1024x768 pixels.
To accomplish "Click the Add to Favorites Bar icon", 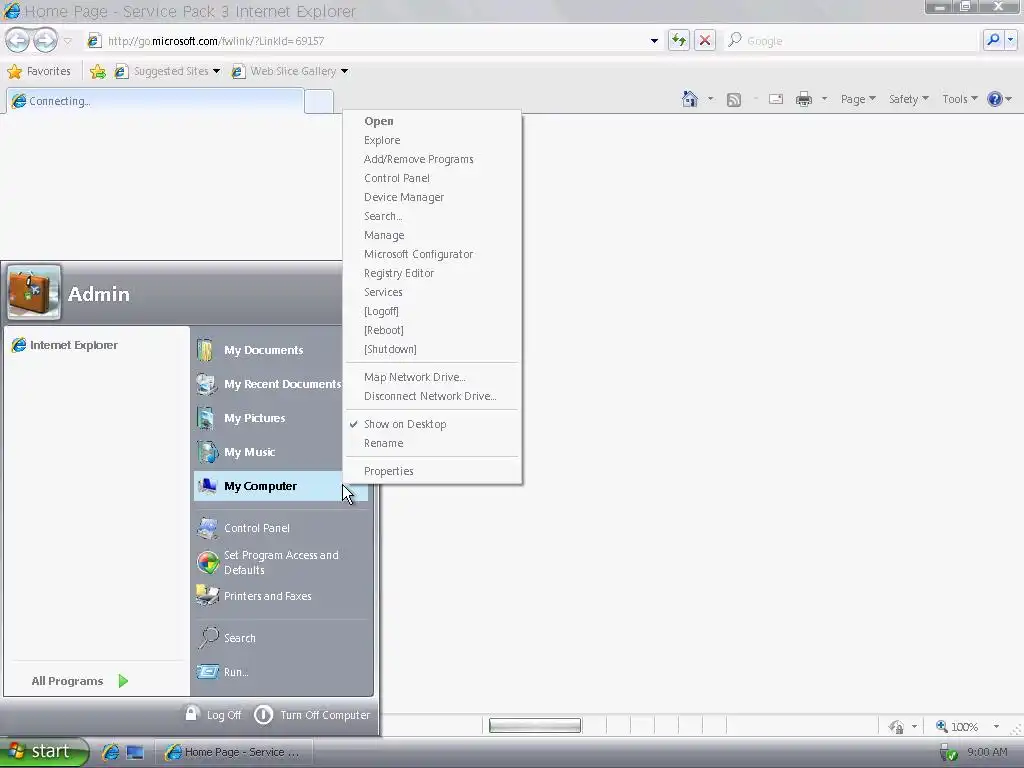I will coord(98,71).
